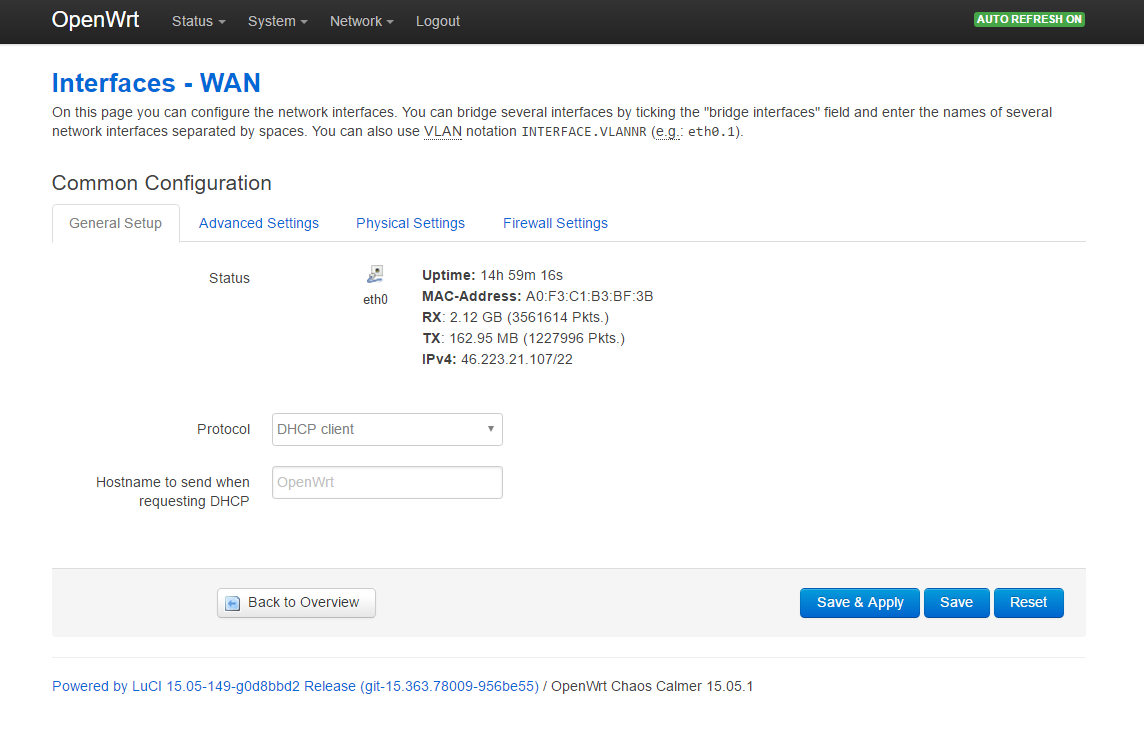Open the Status menu
The height and width of the screenshot is (737, 1144).
click(x=198, y=21)
